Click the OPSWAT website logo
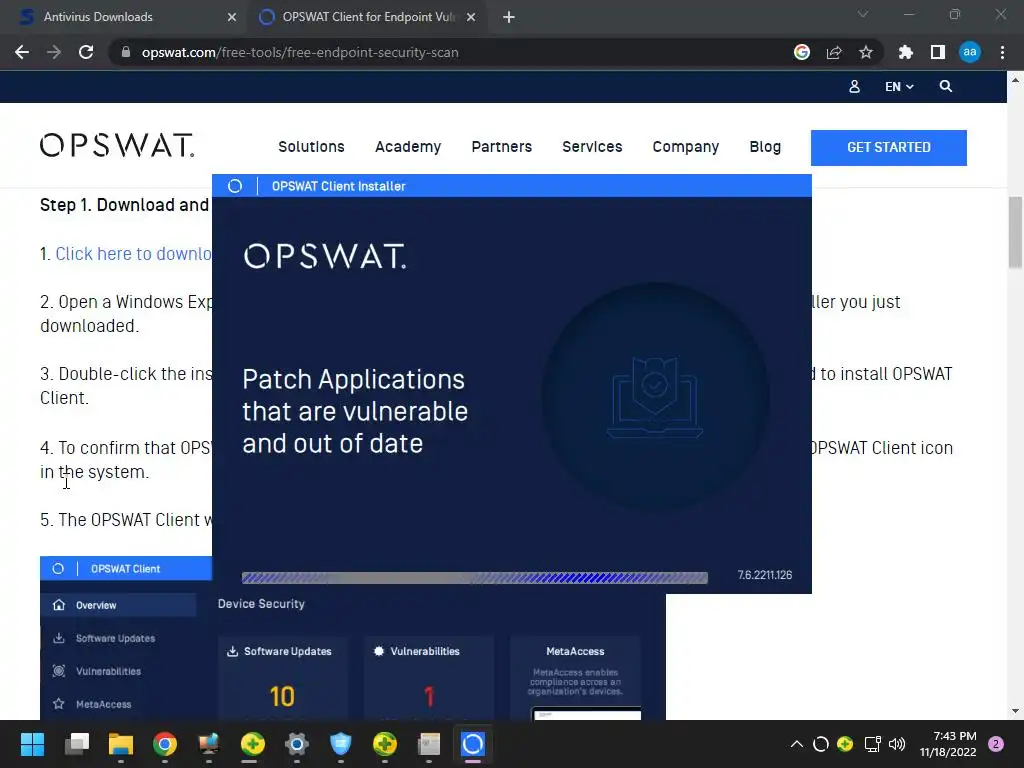The image size is (1024, 768). [117, 146]
